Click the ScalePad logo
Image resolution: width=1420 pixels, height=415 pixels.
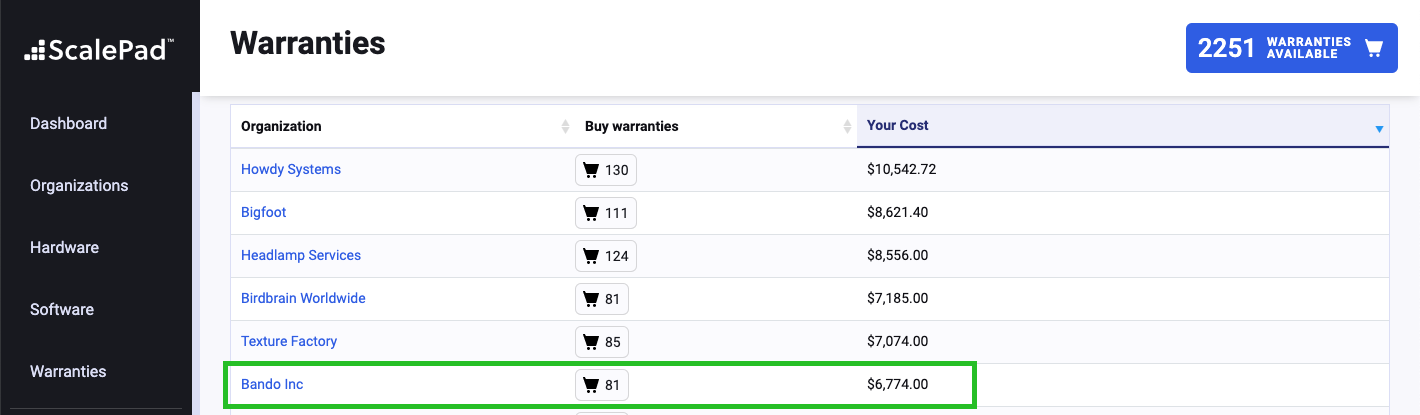(x=99, y=49)
